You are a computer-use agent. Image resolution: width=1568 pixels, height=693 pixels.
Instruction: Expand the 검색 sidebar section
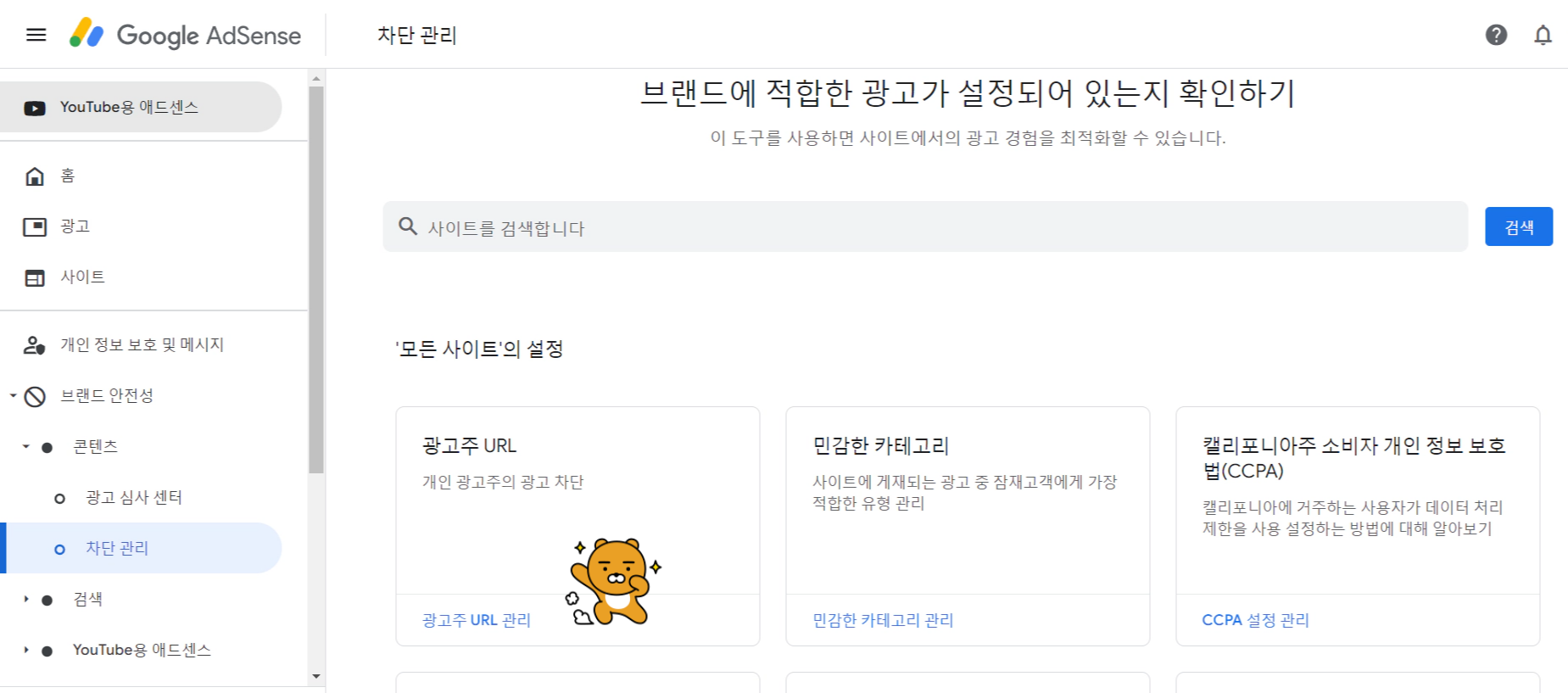point(25,598)
